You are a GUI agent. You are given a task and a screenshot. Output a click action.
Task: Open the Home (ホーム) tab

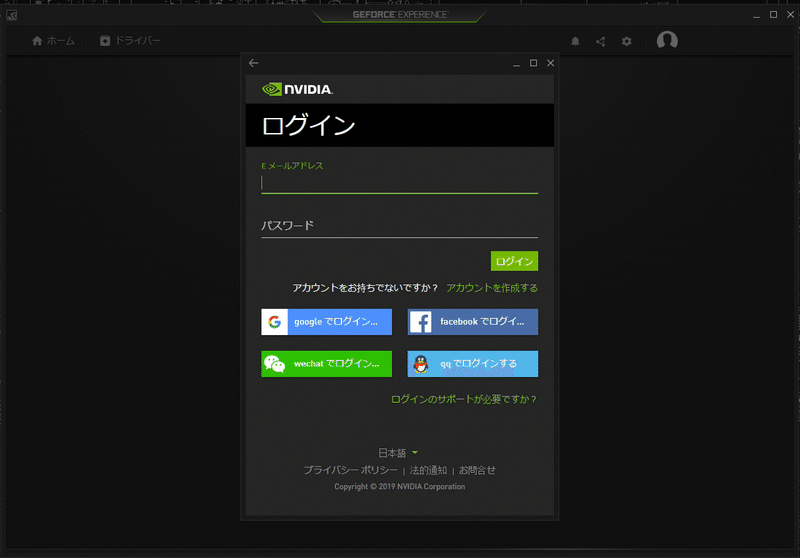[53, 41]
